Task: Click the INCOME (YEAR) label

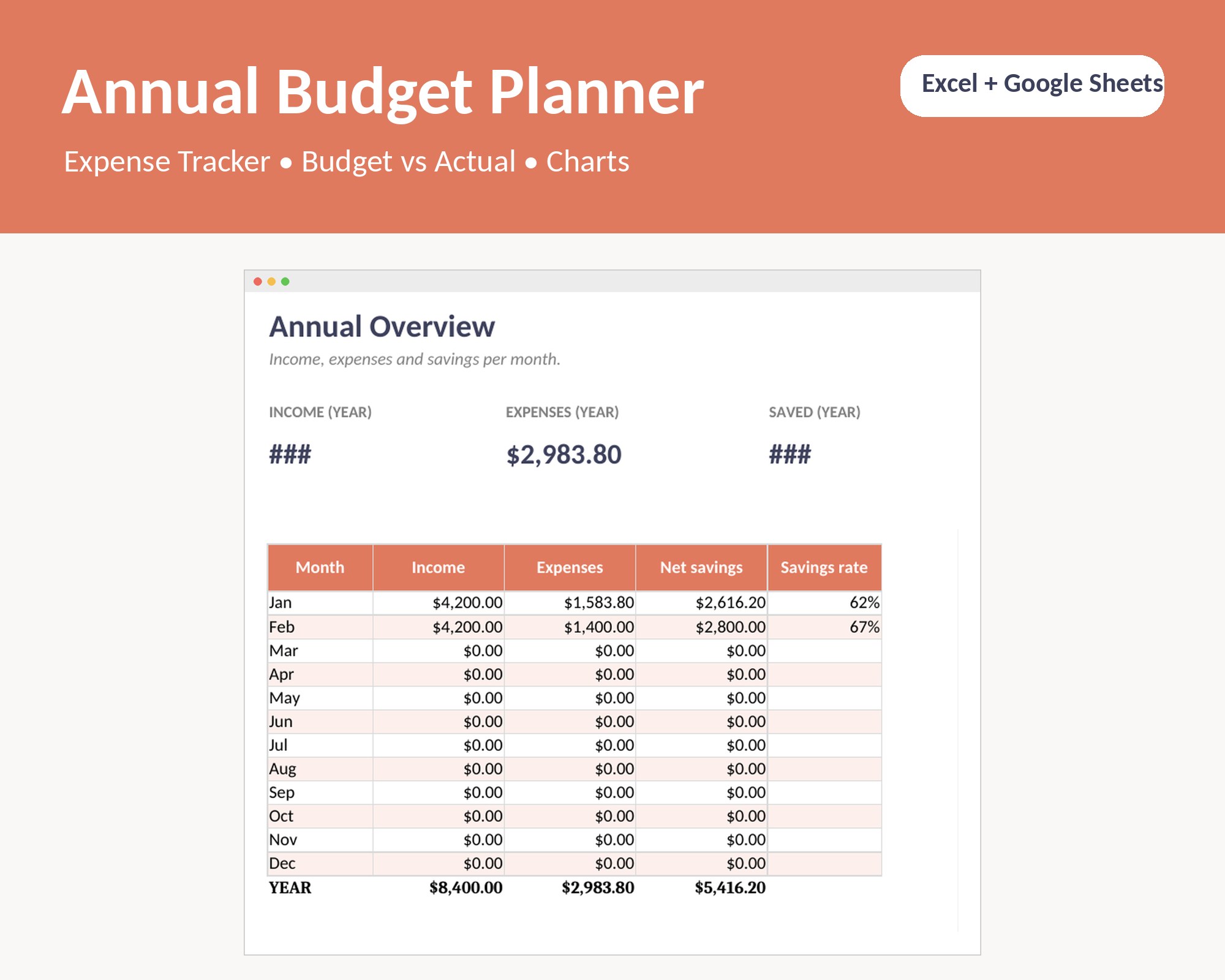Action: pyautogui.click(x=320, y=412)
